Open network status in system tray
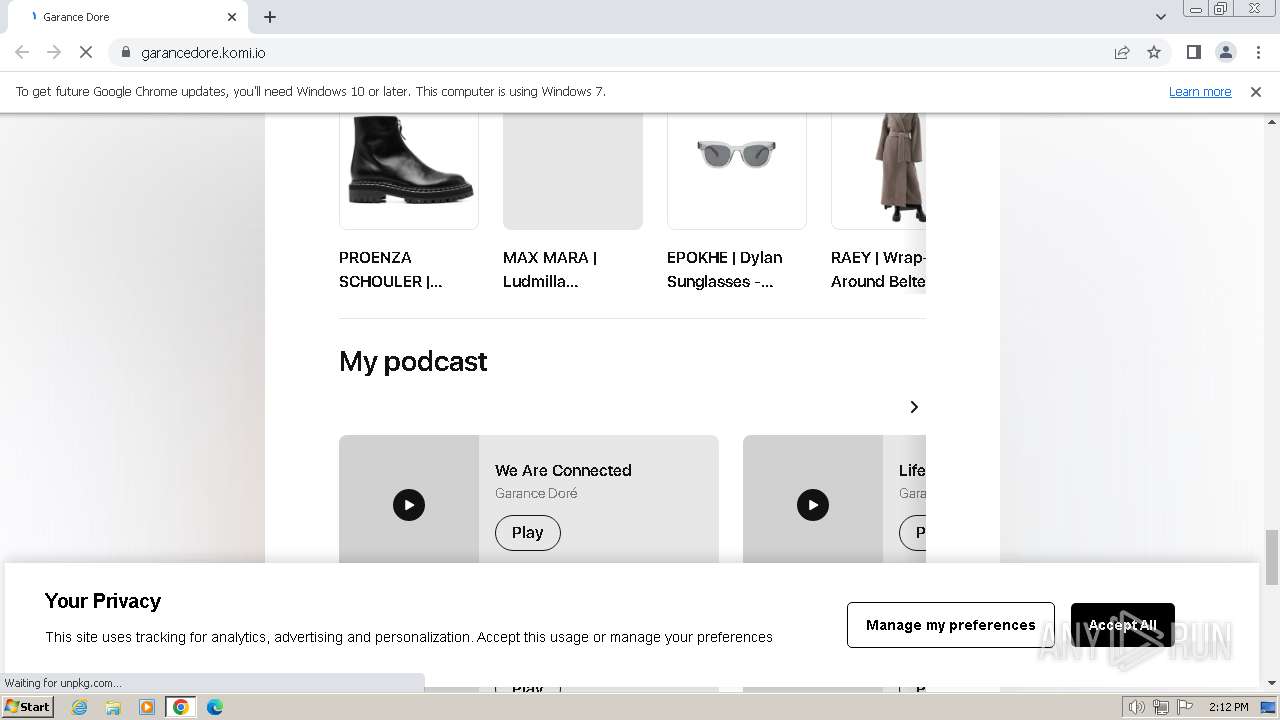This screenshot has height=720, width=1280. coord(1161,707)
